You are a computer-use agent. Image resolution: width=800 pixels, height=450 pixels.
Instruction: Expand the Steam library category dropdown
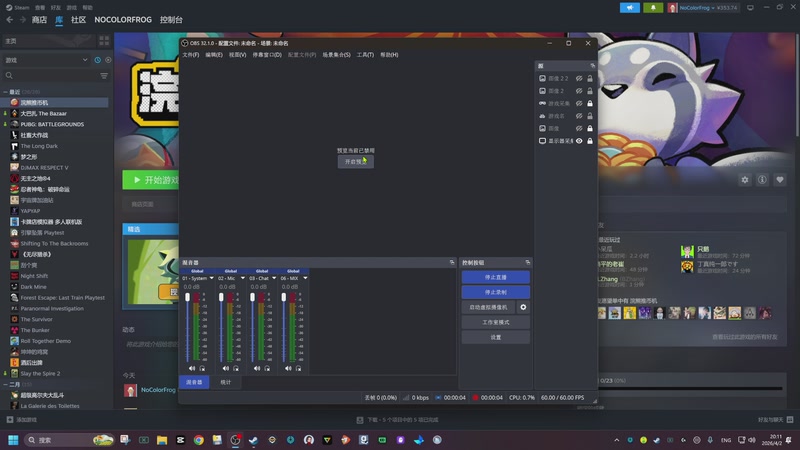point(85,60)
